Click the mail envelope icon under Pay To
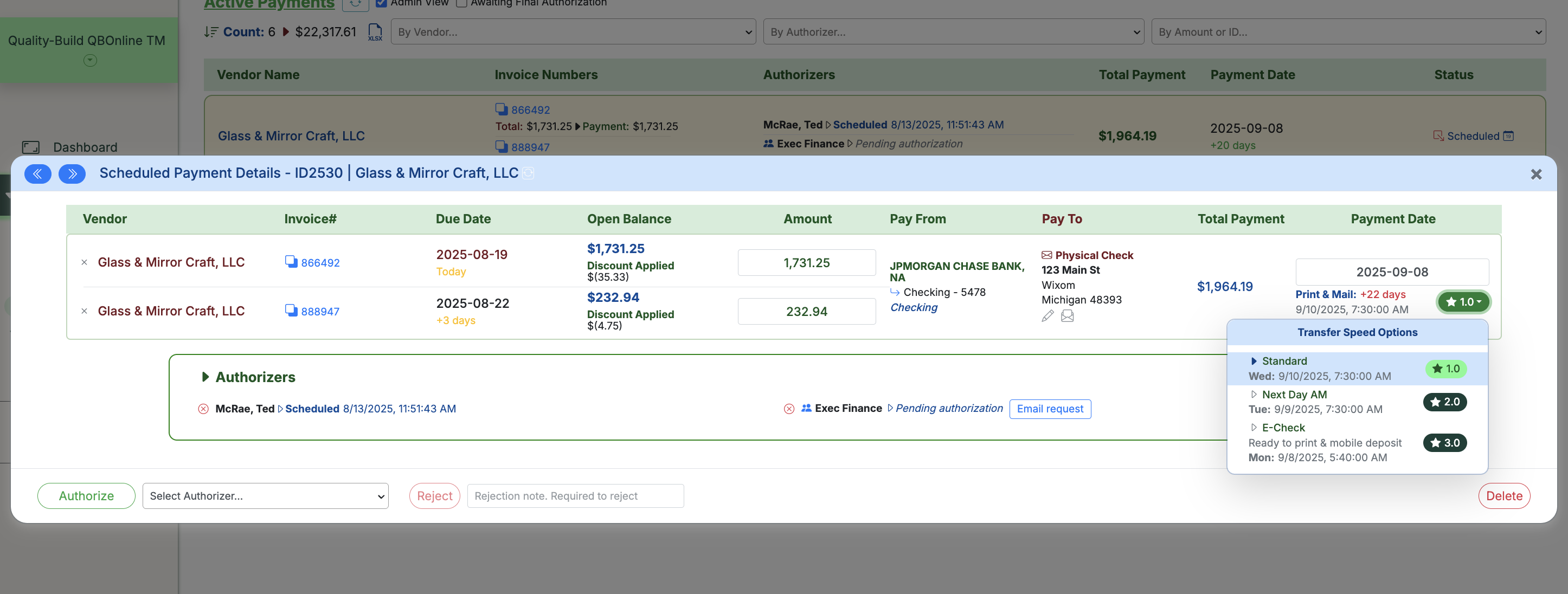The height and width of the screenshot is (594, 1568). point(1067,316)
